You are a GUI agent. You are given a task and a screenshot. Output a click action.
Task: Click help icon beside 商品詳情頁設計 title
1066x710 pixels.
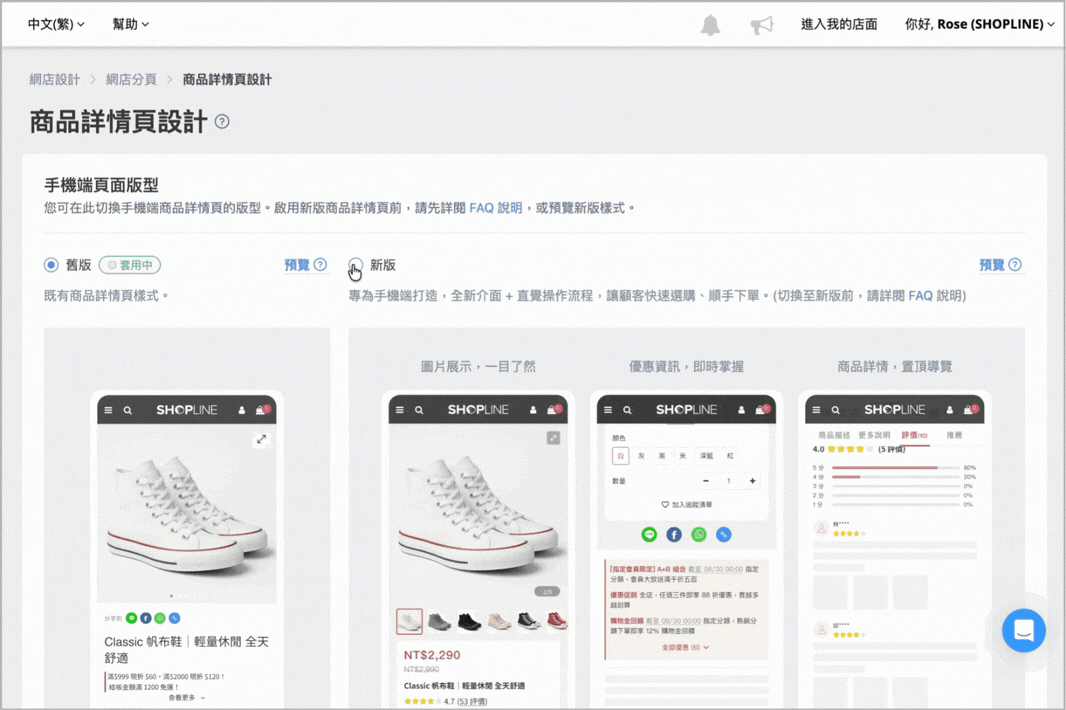coord(222,122)
